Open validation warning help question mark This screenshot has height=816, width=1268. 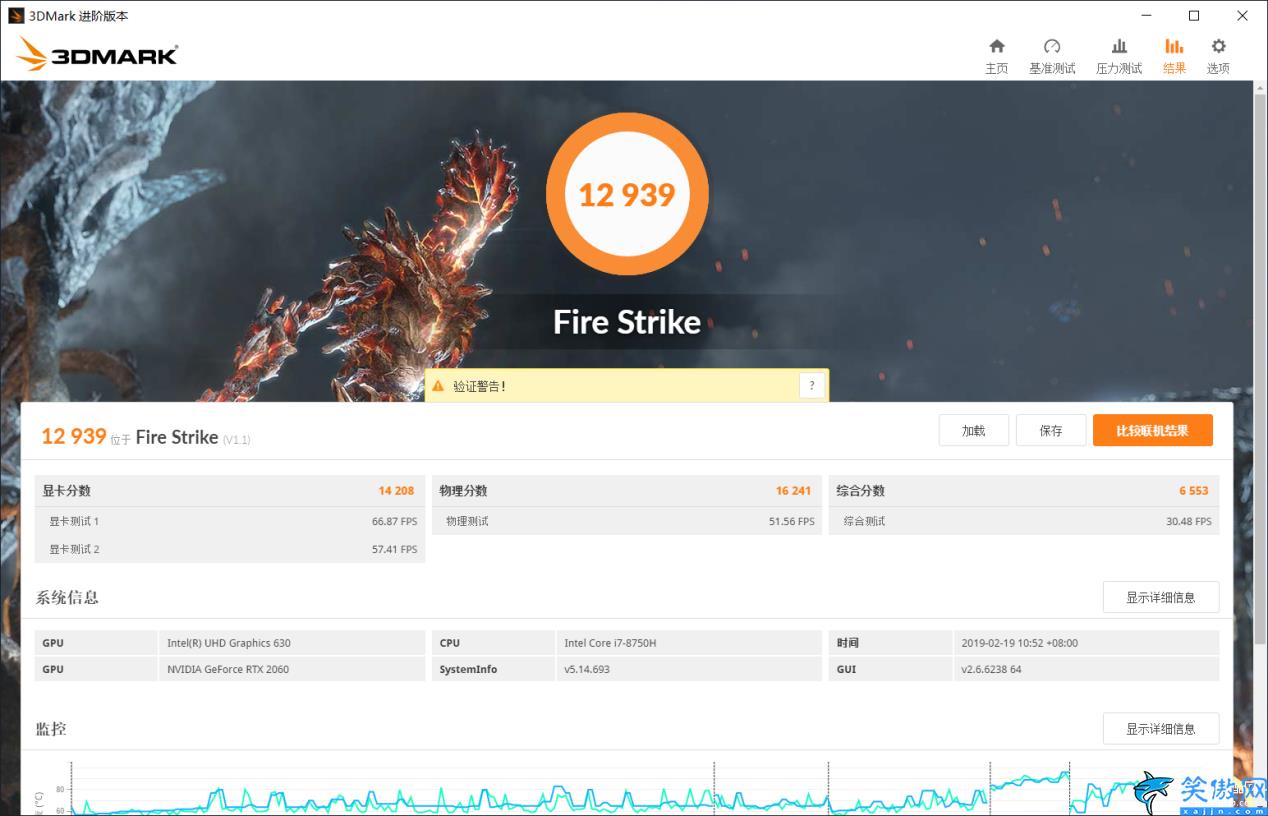click(x=811, y=385)
